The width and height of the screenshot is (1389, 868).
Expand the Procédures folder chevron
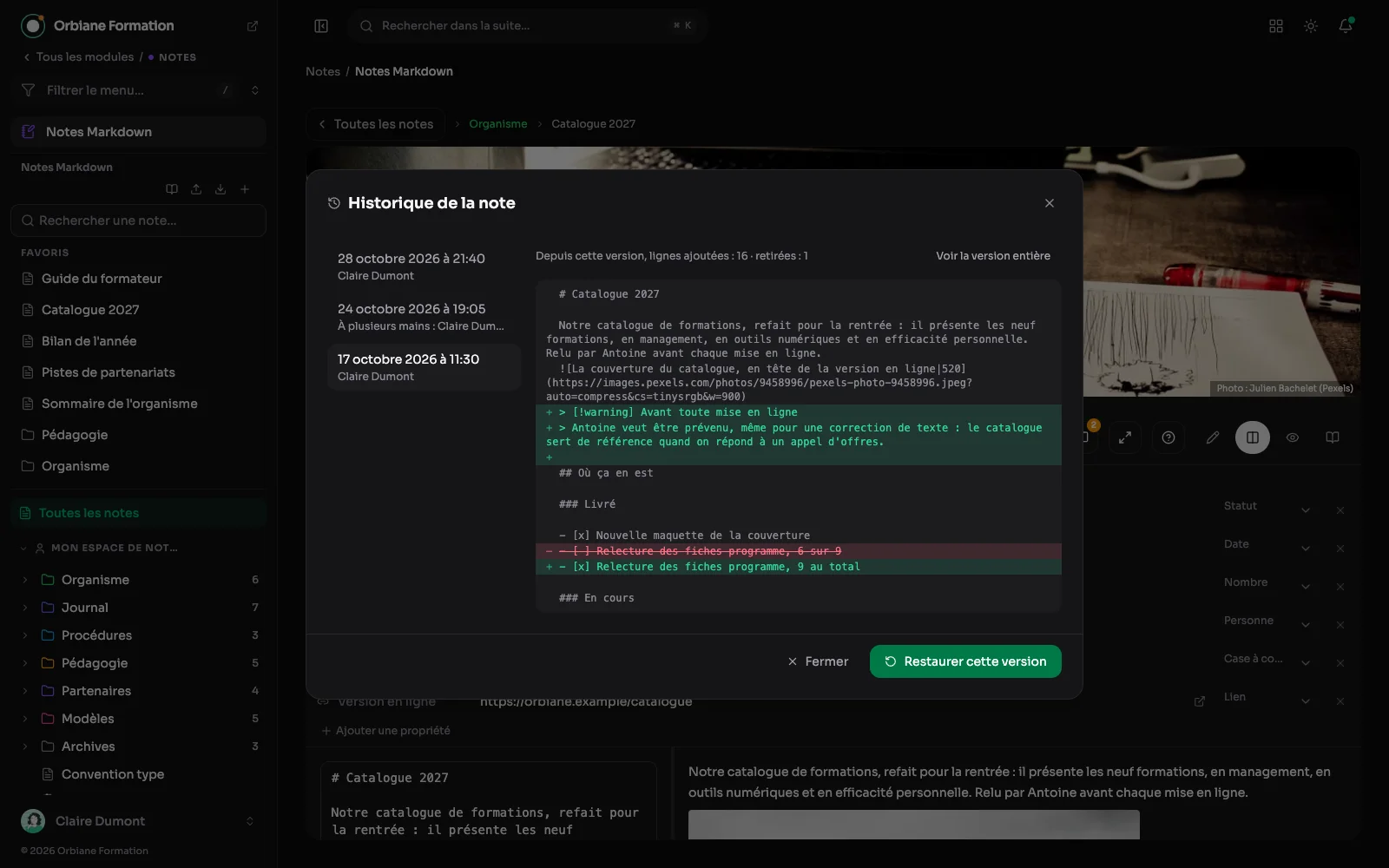(25, 635)
